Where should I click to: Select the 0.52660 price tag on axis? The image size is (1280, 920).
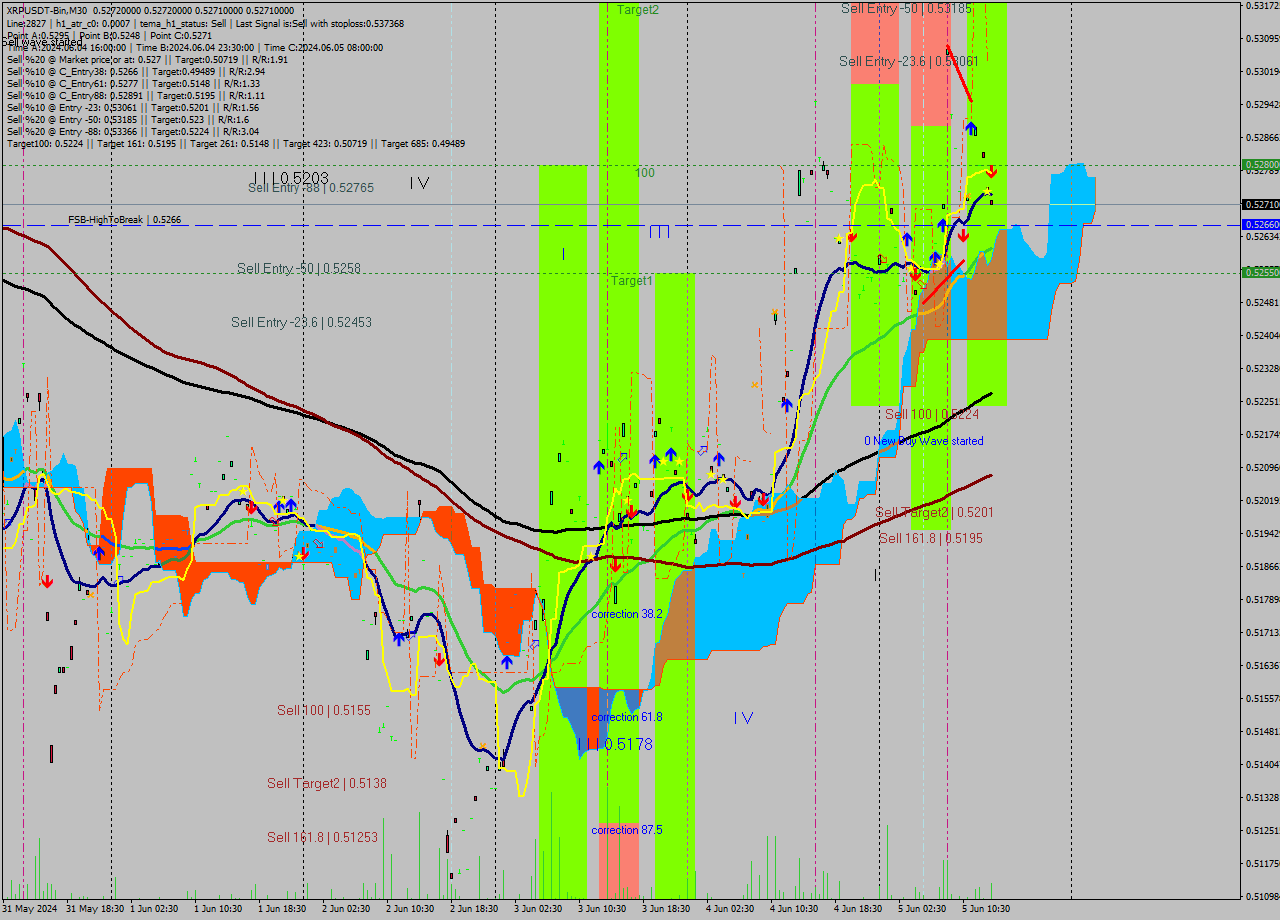coord(1260,225)
